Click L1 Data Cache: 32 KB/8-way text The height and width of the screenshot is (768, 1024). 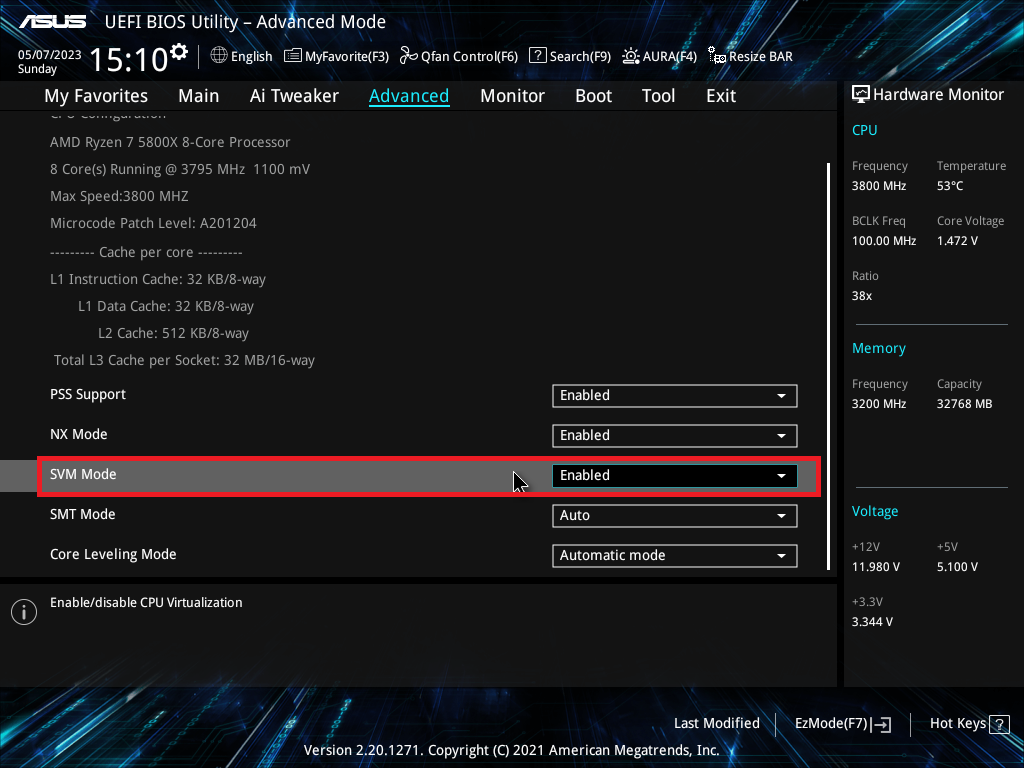(x=166, y=306)
